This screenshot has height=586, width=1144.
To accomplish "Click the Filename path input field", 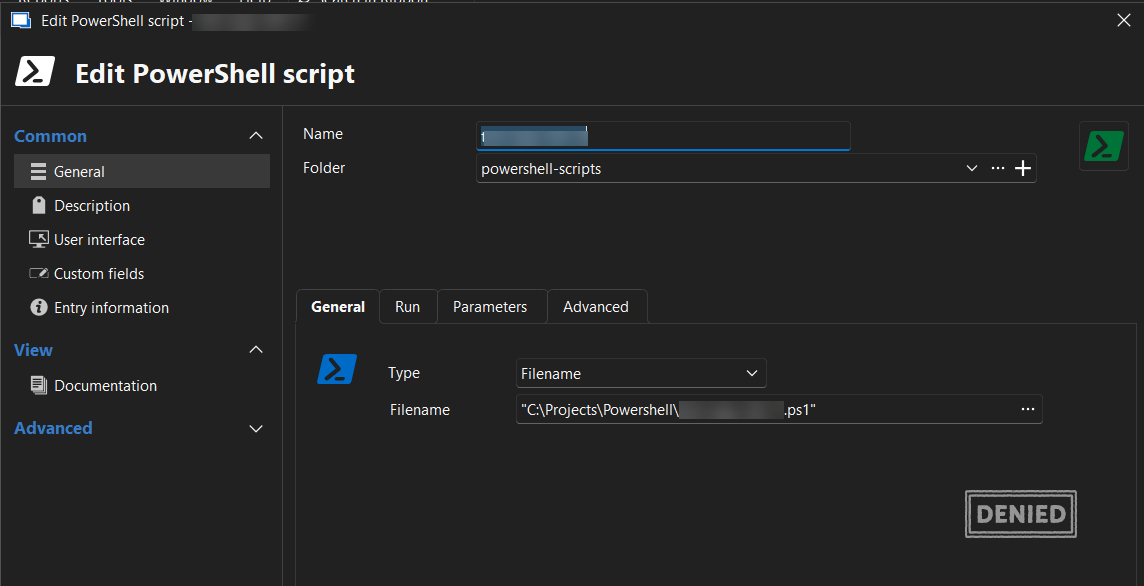I will coord(779,409).
